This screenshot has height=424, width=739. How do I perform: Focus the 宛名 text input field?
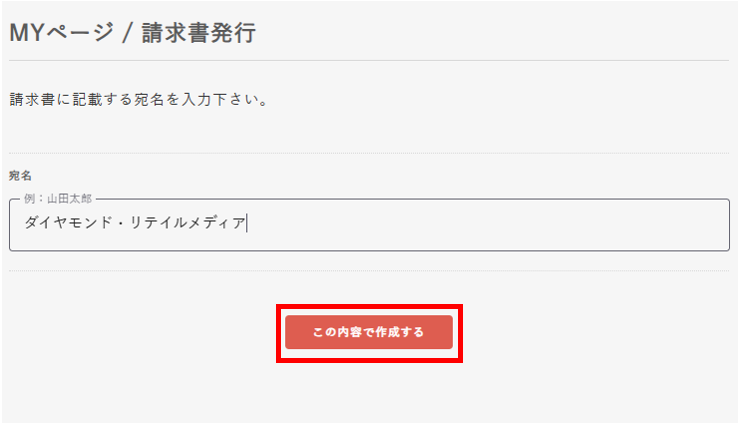[x=368, y=225]
